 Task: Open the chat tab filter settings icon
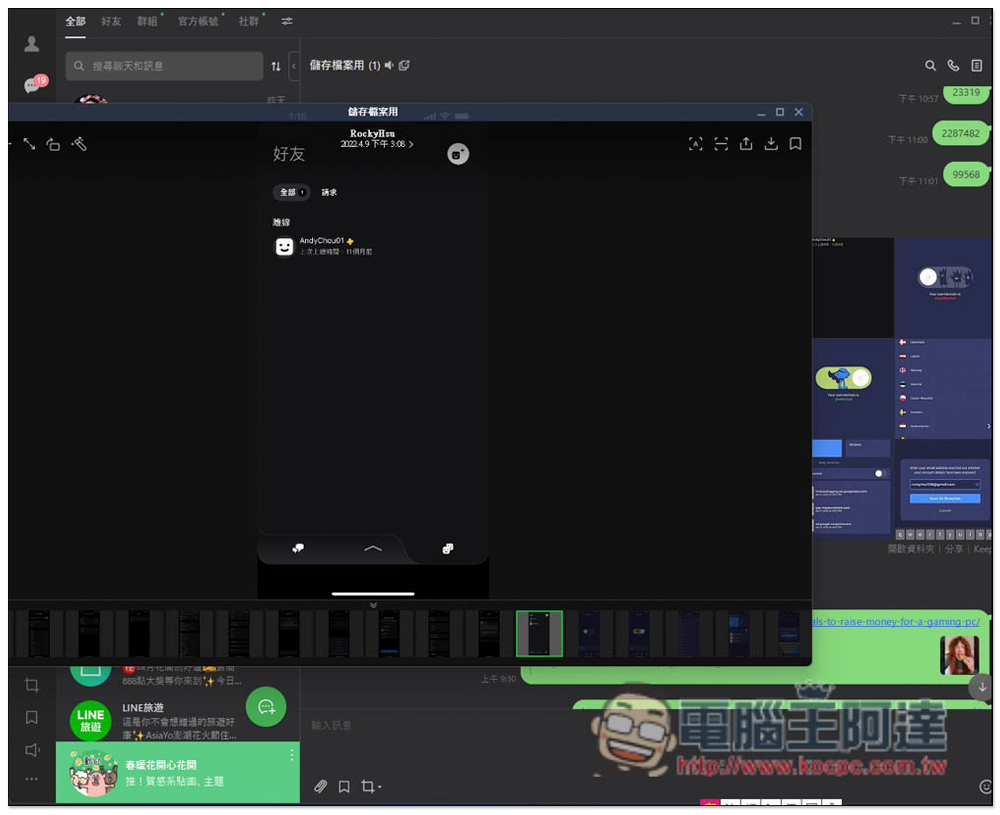click(x=287, y=21)
